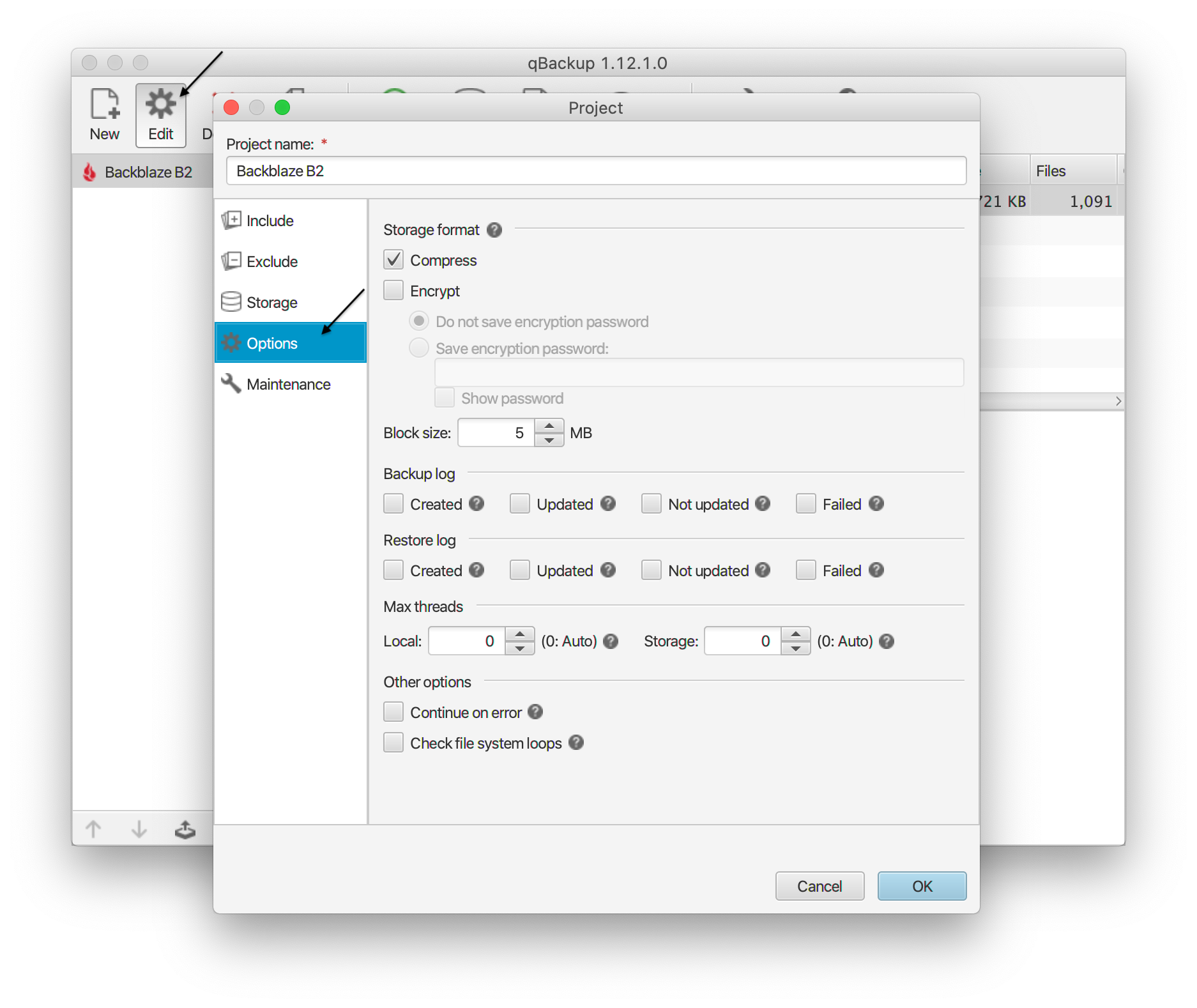Viewport: 1197px width, 1008px height.
Task: Open the Include section
Action: click(291, 221)
